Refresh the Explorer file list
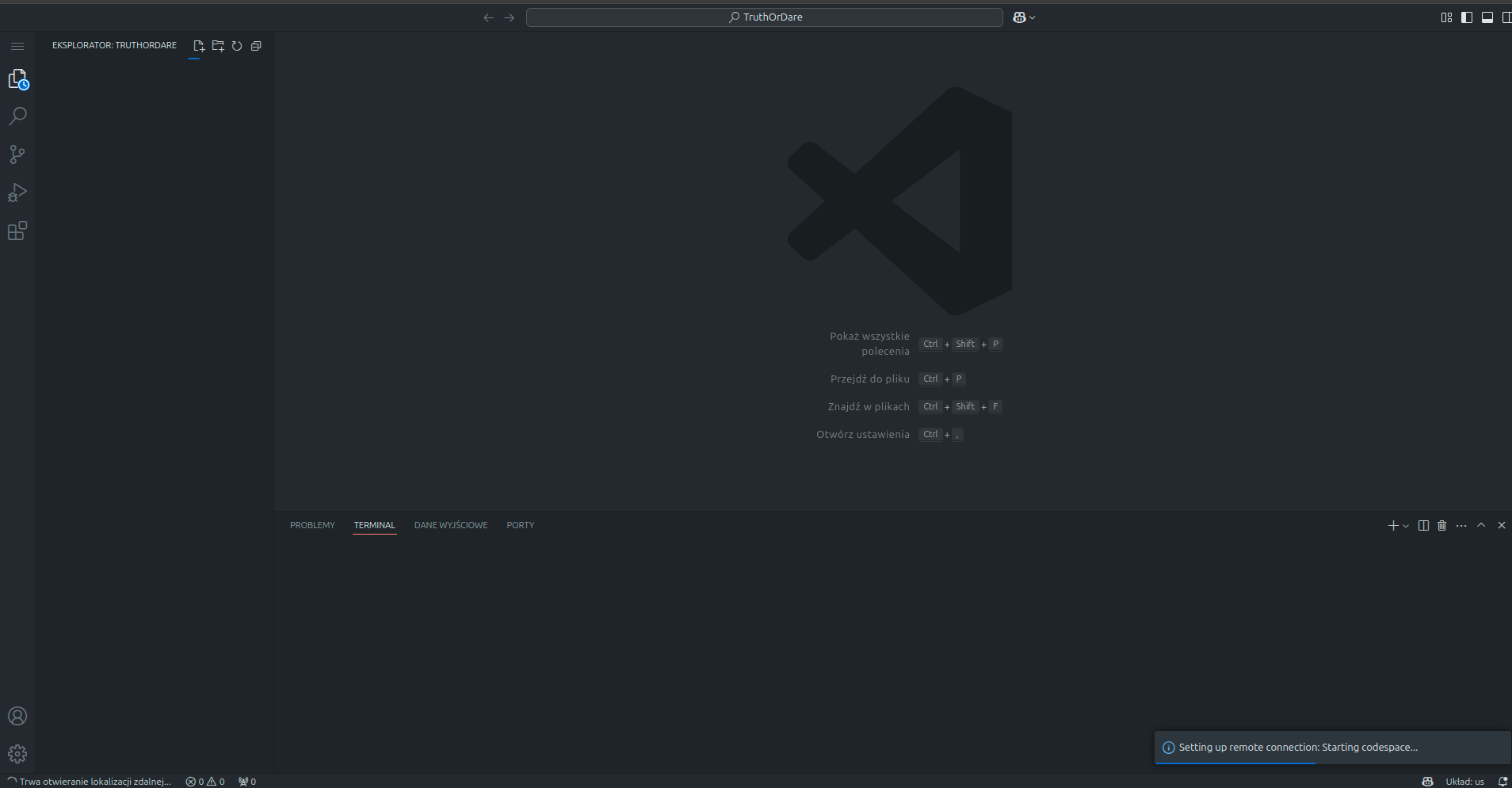 coord(237,46)
